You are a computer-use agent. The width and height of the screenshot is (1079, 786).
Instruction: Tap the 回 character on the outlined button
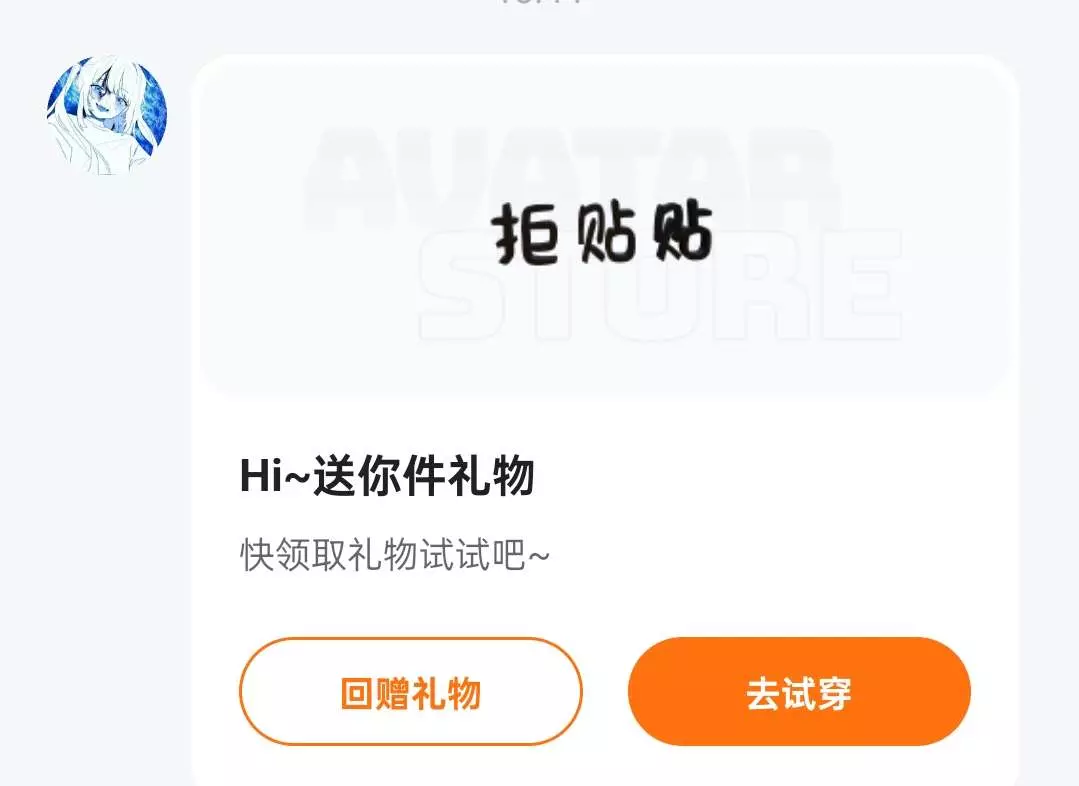[x=358, y=693]
